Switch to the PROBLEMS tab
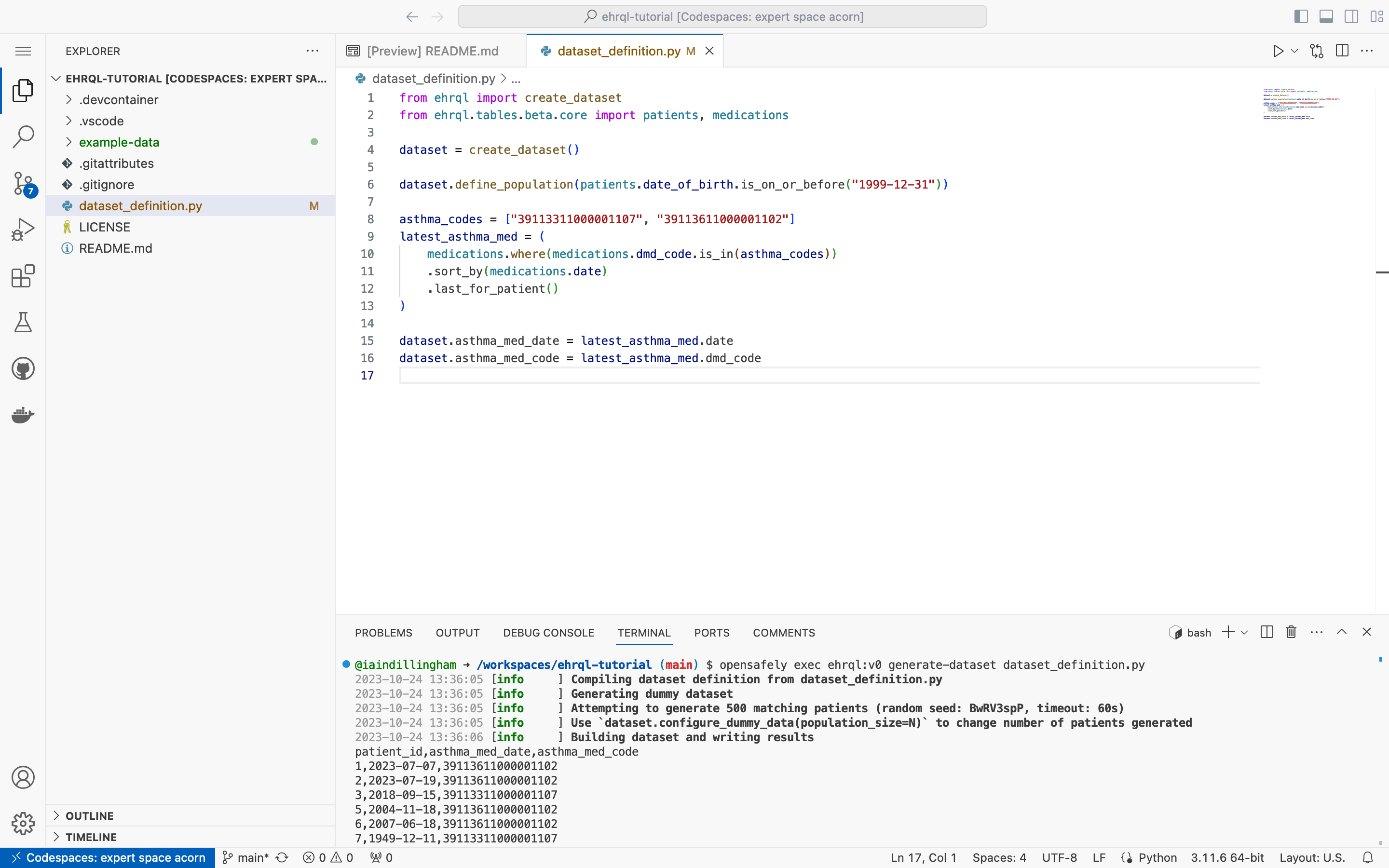1389x868 pixels. 383,633
